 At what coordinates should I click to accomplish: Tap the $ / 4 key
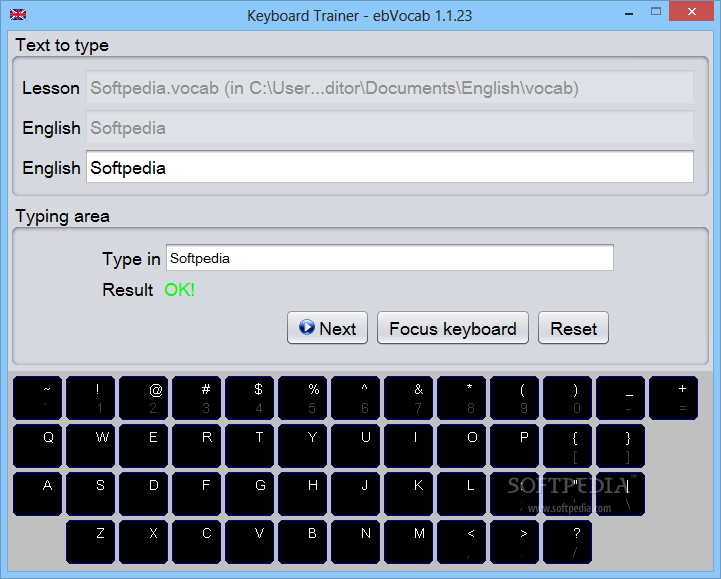coord(250,398)
